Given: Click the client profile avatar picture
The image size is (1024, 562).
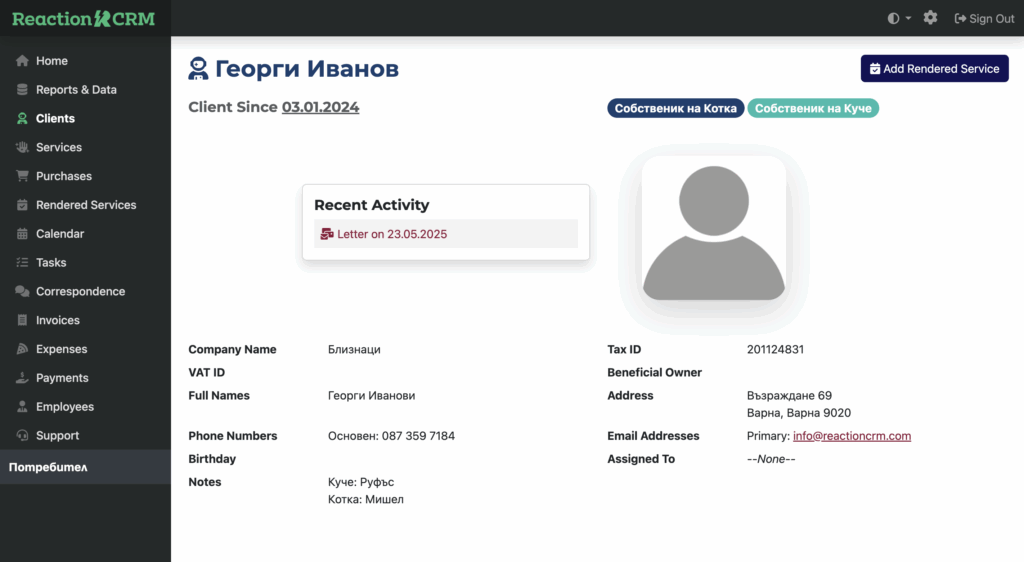Looking at the screenshot, I should tap(713, 228).
